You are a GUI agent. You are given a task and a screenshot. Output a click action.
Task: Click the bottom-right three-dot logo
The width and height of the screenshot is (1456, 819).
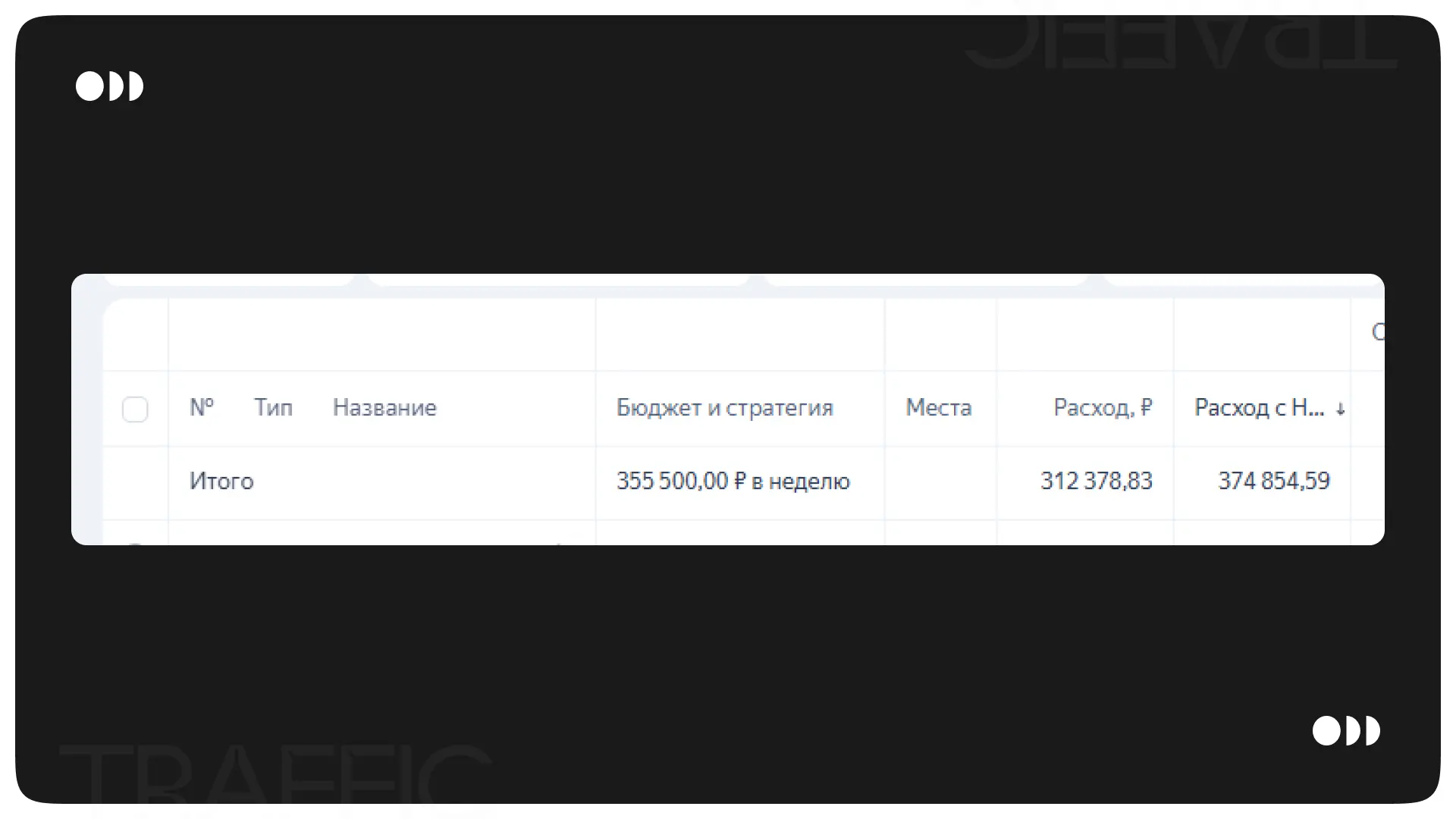coord(1346,731)
